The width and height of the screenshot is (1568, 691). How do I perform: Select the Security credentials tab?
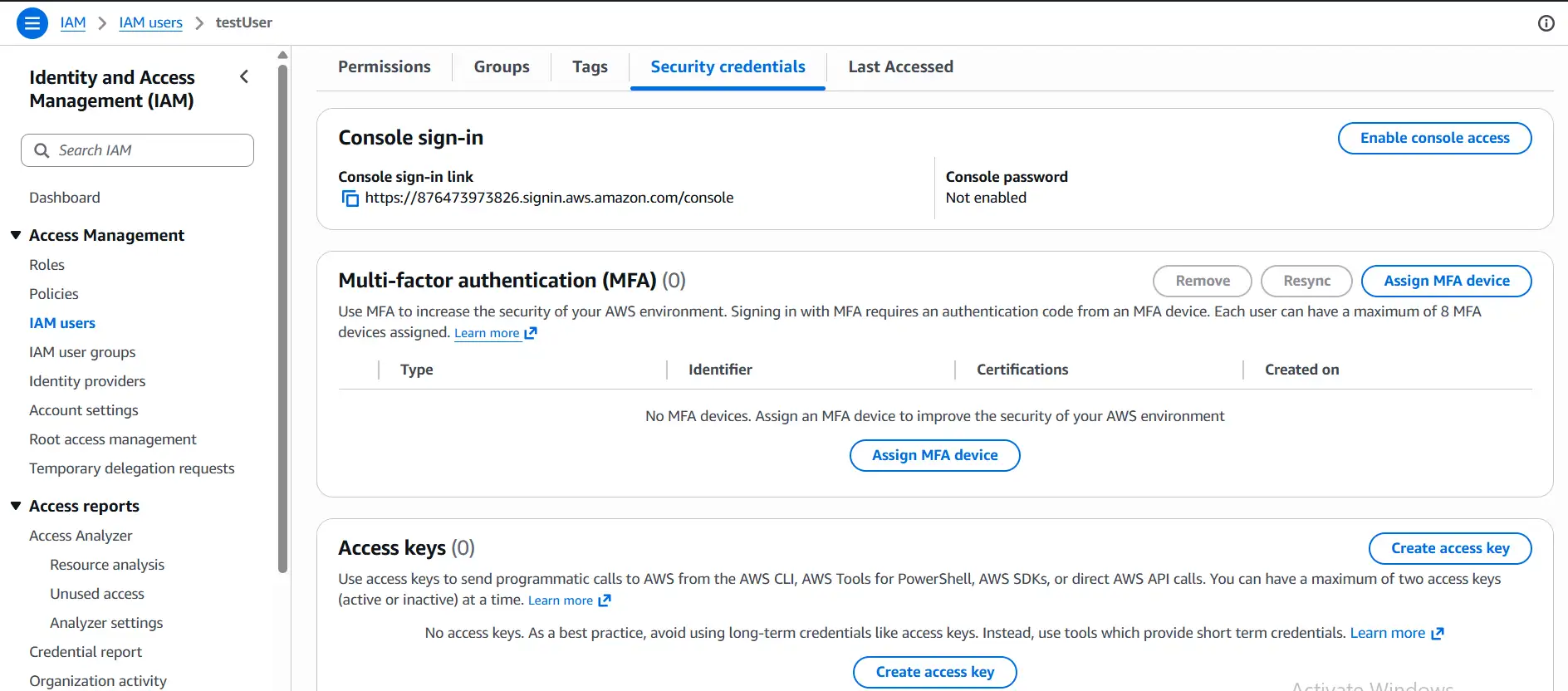point(728,67)
